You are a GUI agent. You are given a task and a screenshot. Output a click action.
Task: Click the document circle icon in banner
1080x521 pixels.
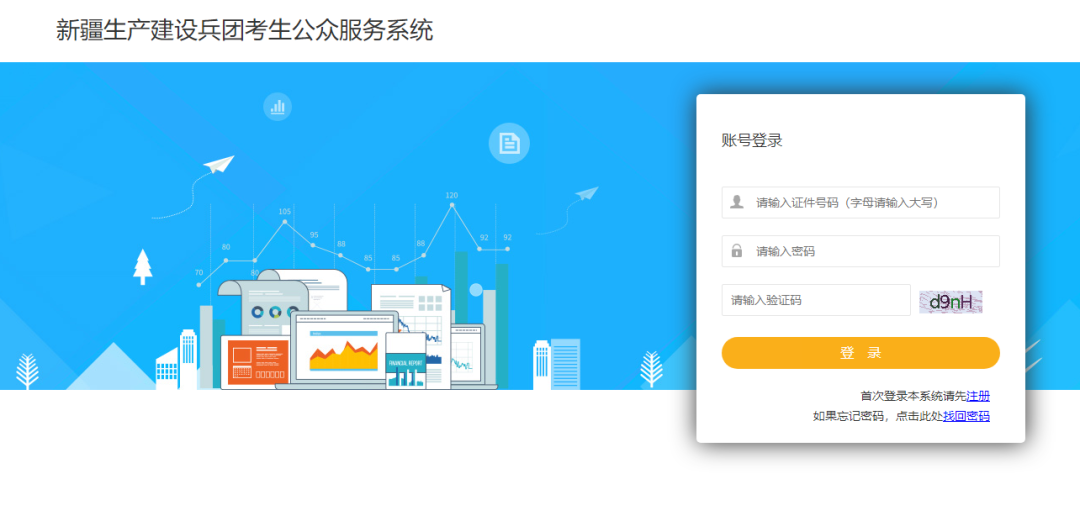[509, 143]
